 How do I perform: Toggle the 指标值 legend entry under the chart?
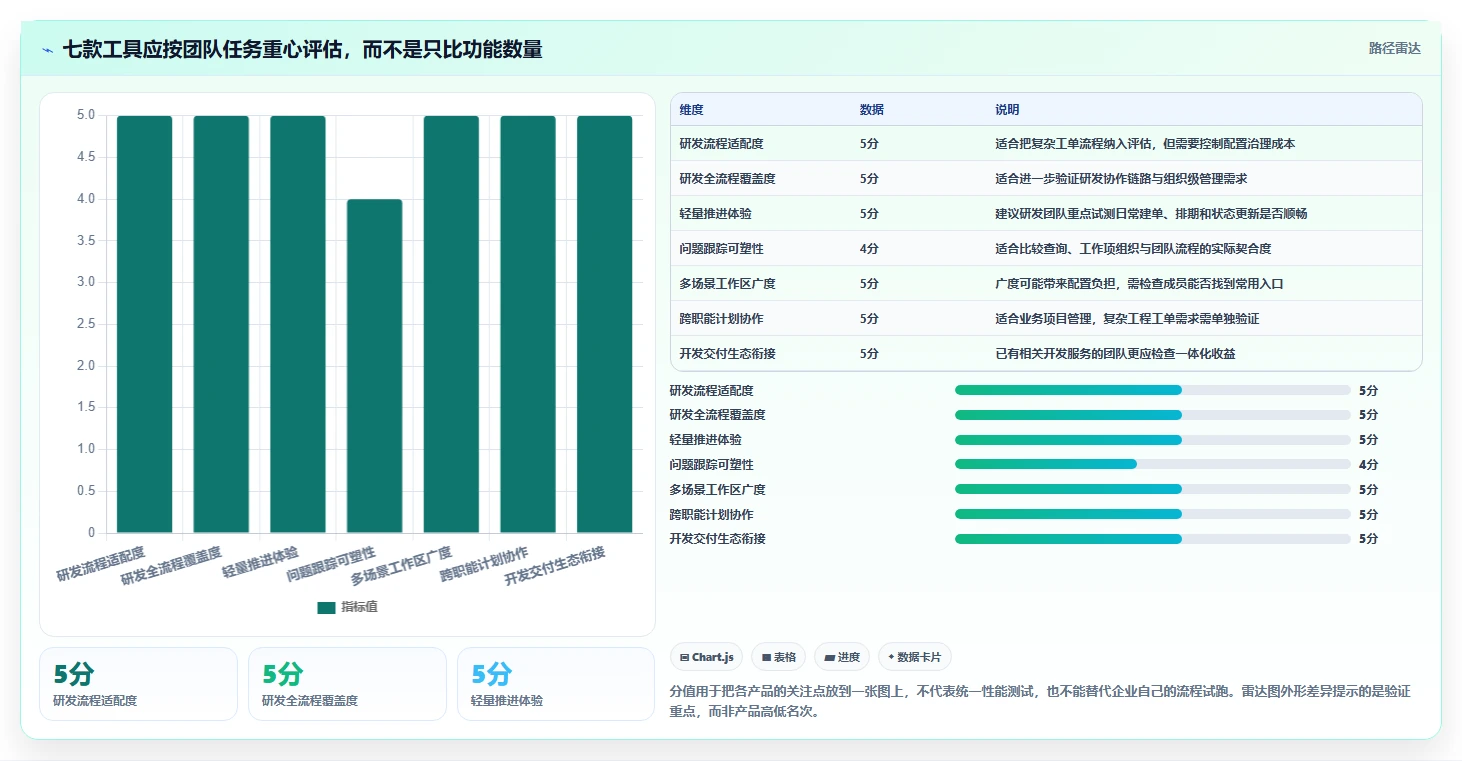click(x=347, y=607)
